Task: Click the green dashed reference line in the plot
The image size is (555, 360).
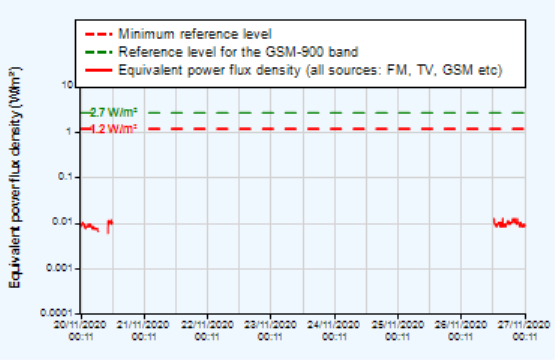Action: pyautogui.click(x=336, y=113)
